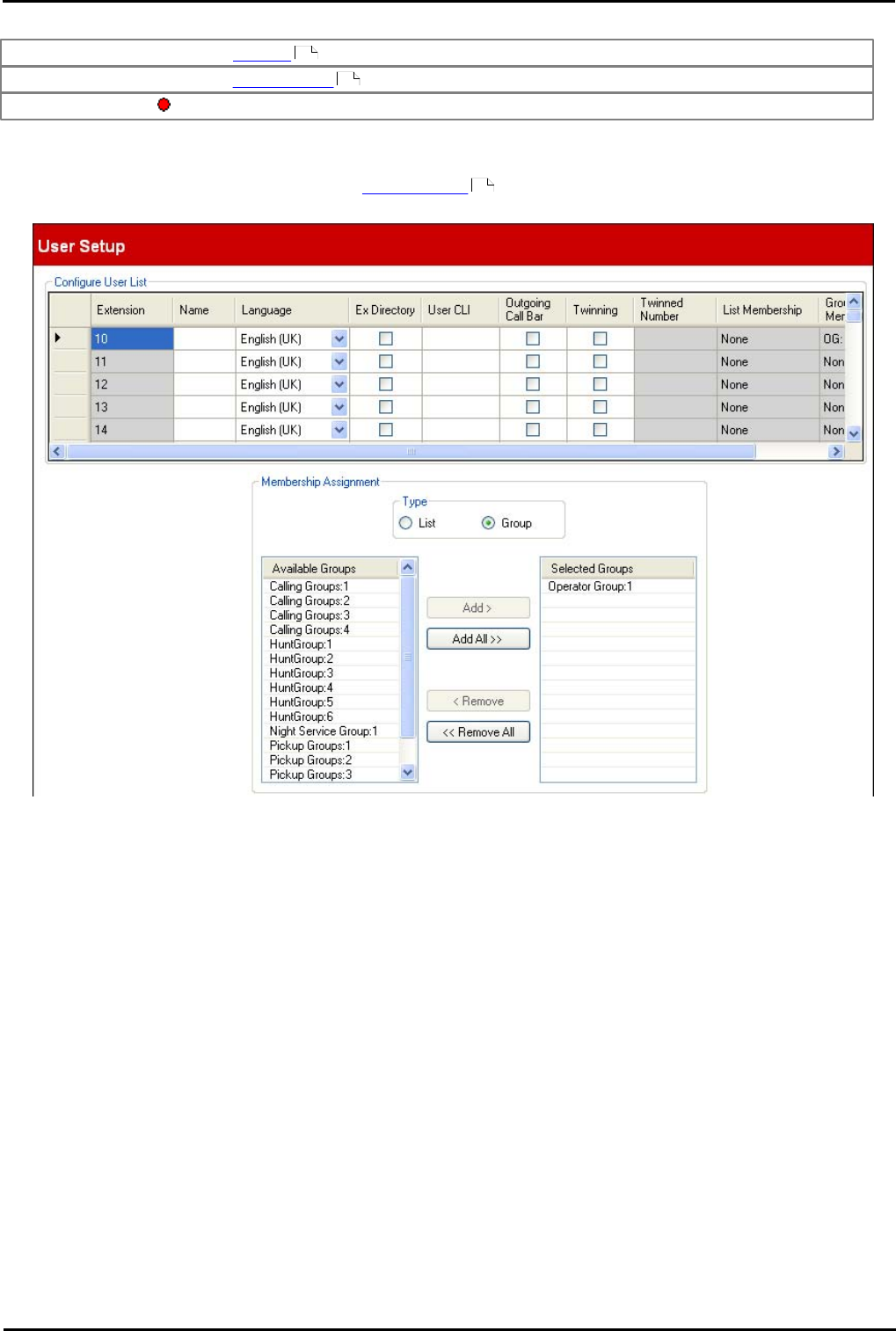896x1331 pixels.
Task: Click the Name field for extension 10
Action: point(204,338)
